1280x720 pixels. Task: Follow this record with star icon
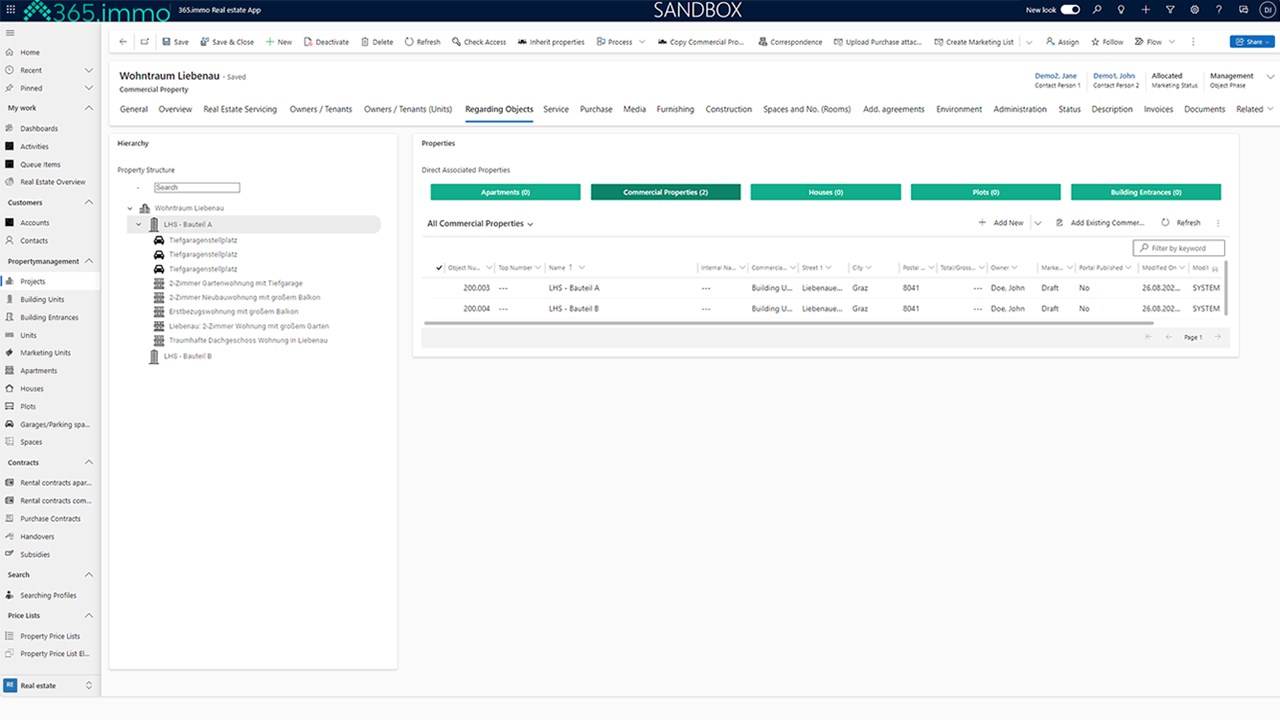point(1107,42)
